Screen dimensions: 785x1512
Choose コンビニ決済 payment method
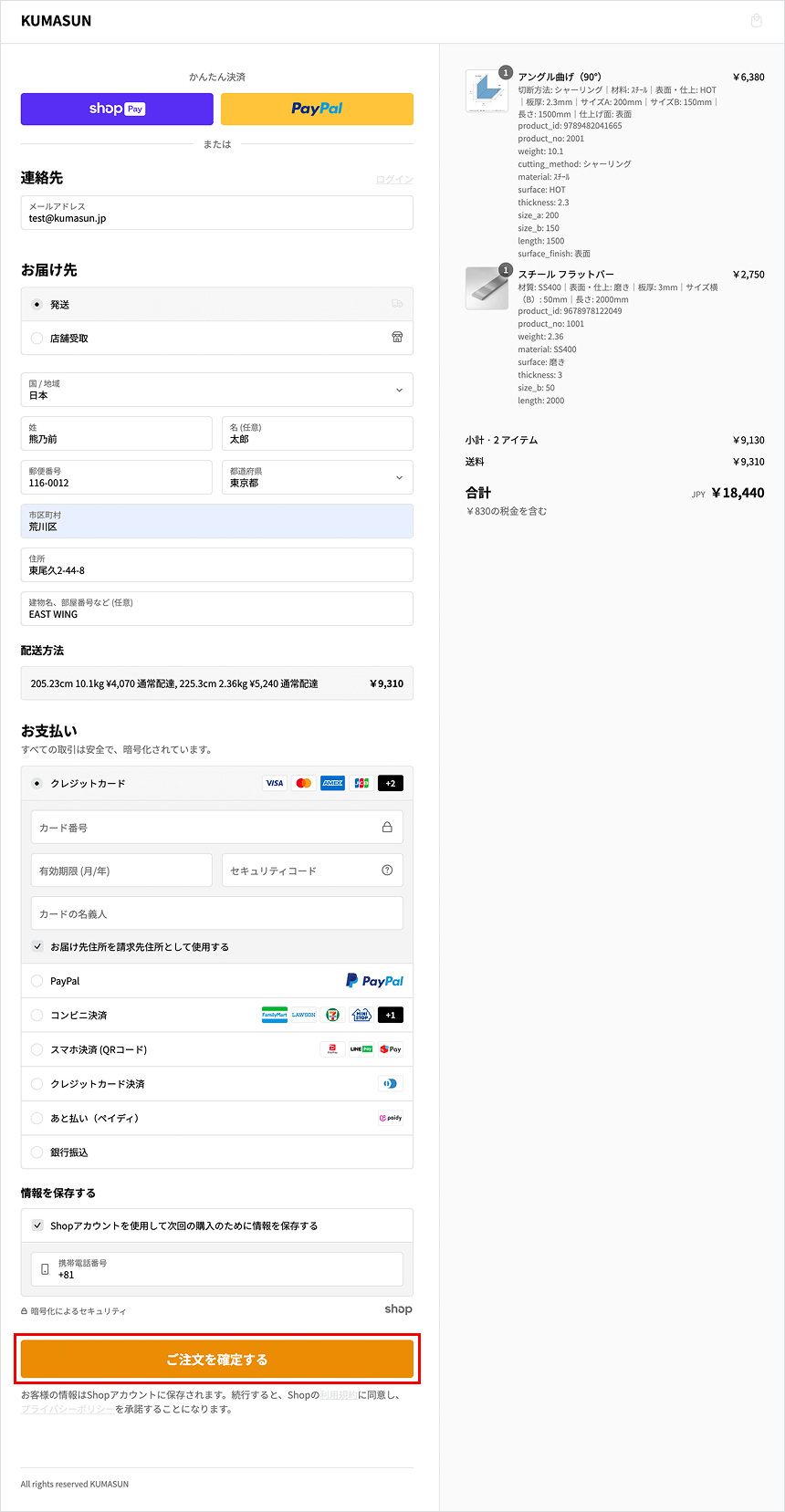pyautogui.click(x=37, y=1016)
